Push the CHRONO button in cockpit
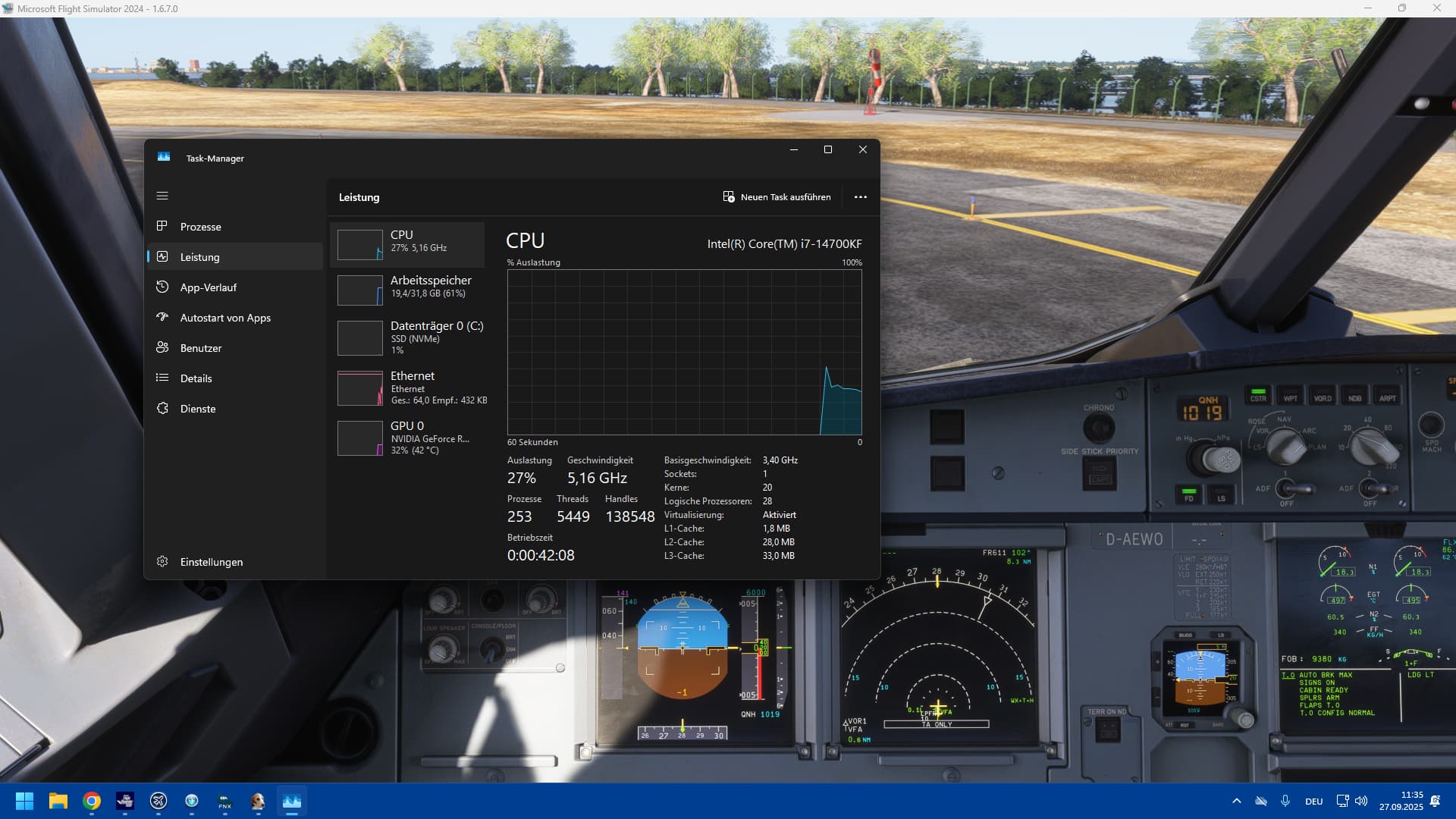1456x819 pixels. click(1099, 428)
